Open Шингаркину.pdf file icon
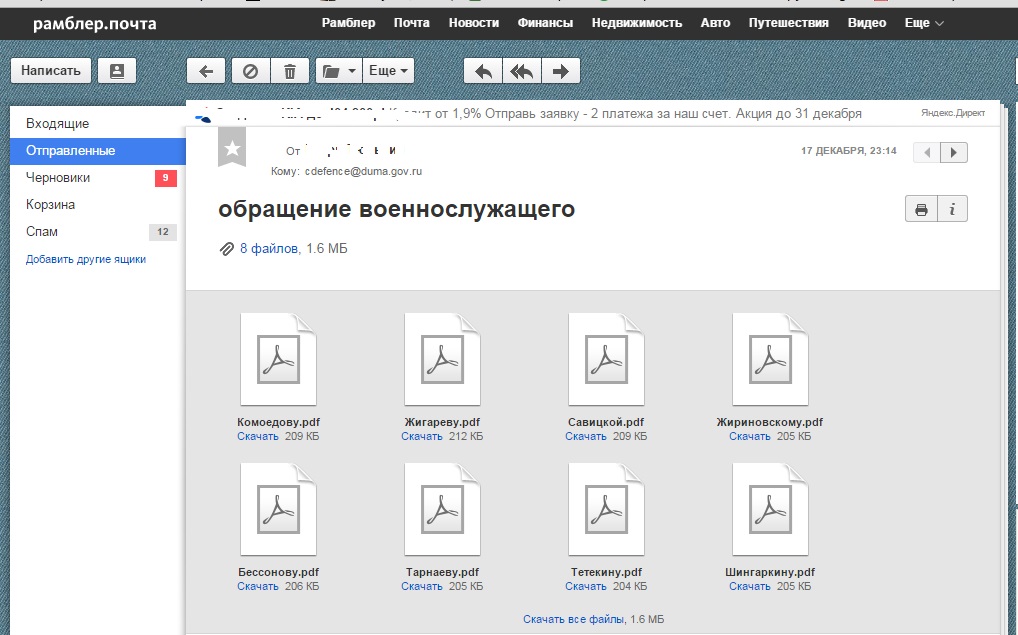This screenshot has height=635, width=1018. pyautogui.click(x=770, y=510)
